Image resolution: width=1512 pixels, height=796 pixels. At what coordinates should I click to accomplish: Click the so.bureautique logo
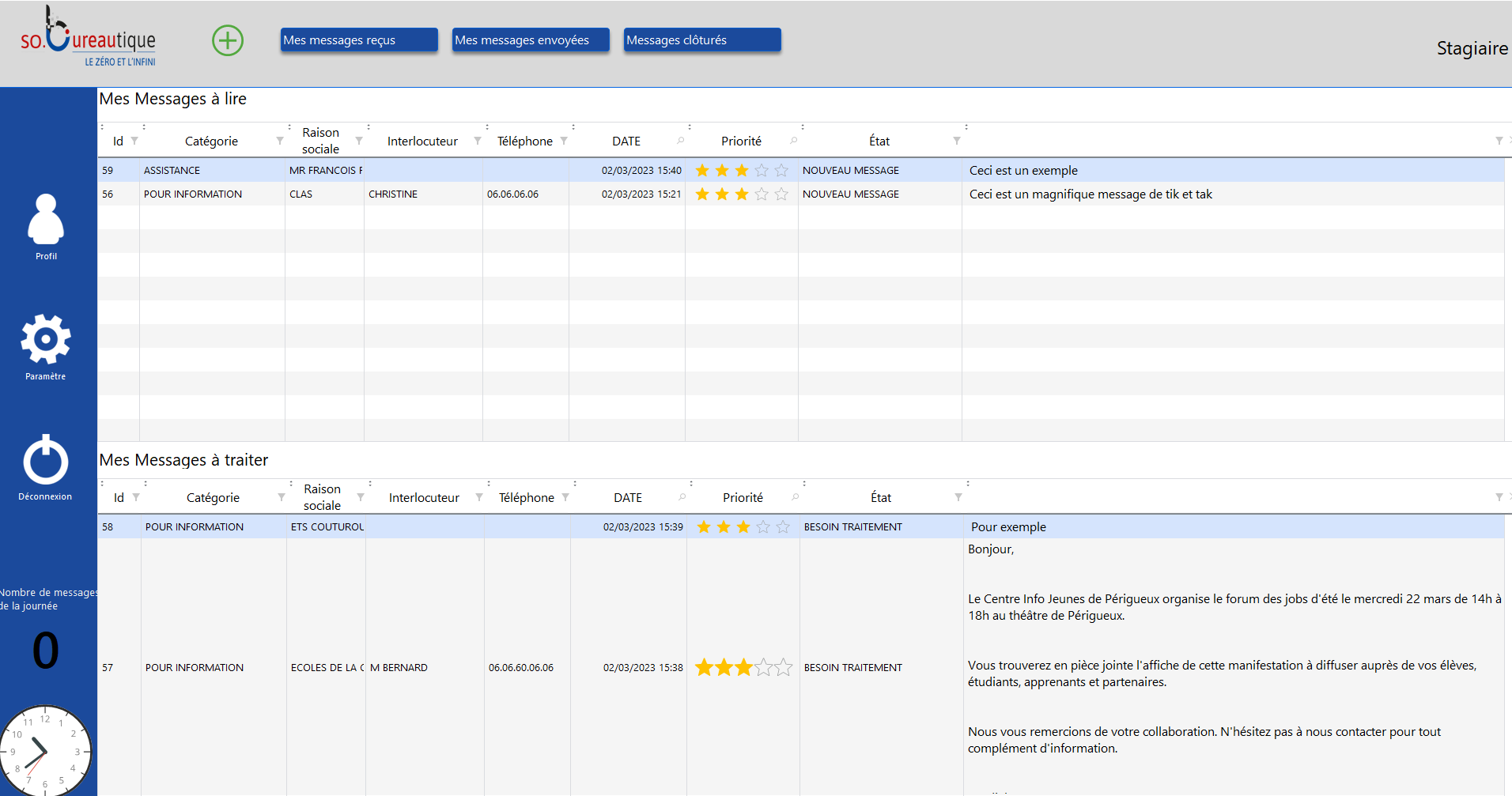click(x=88, y=40)
